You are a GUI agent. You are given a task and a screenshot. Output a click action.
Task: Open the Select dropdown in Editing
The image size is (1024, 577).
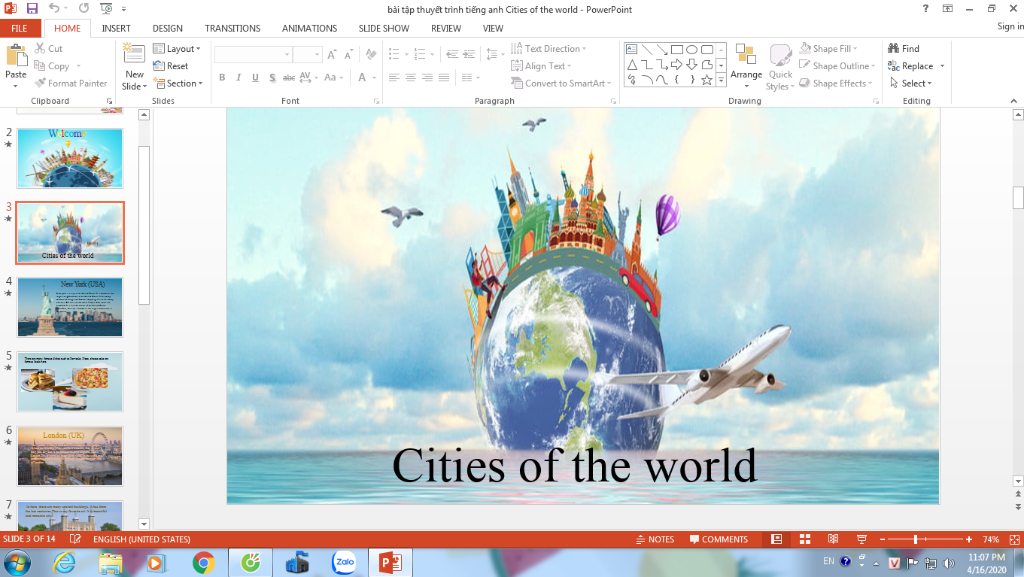910,84
